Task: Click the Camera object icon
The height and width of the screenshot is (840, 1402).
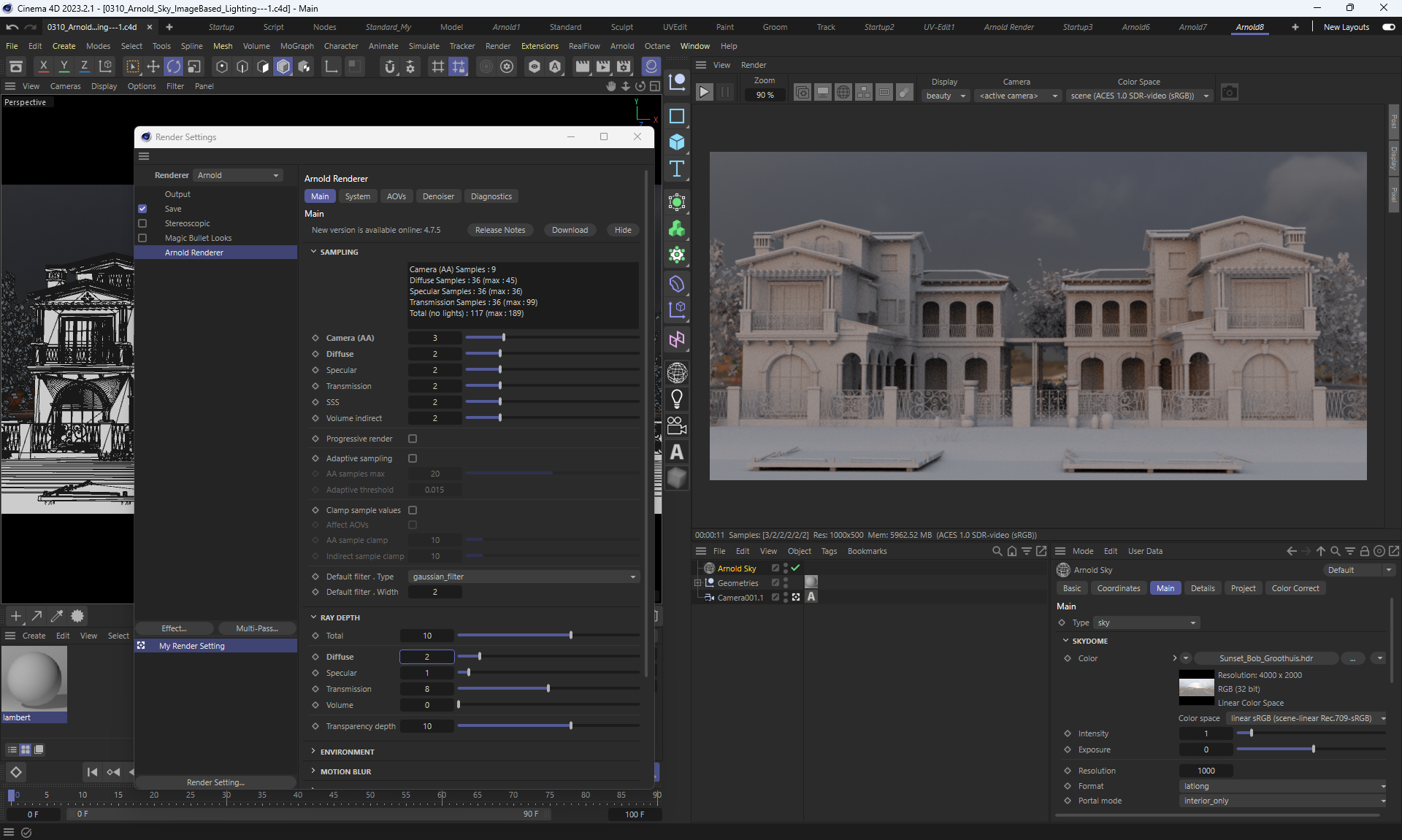Action: (x=677, y=425)
